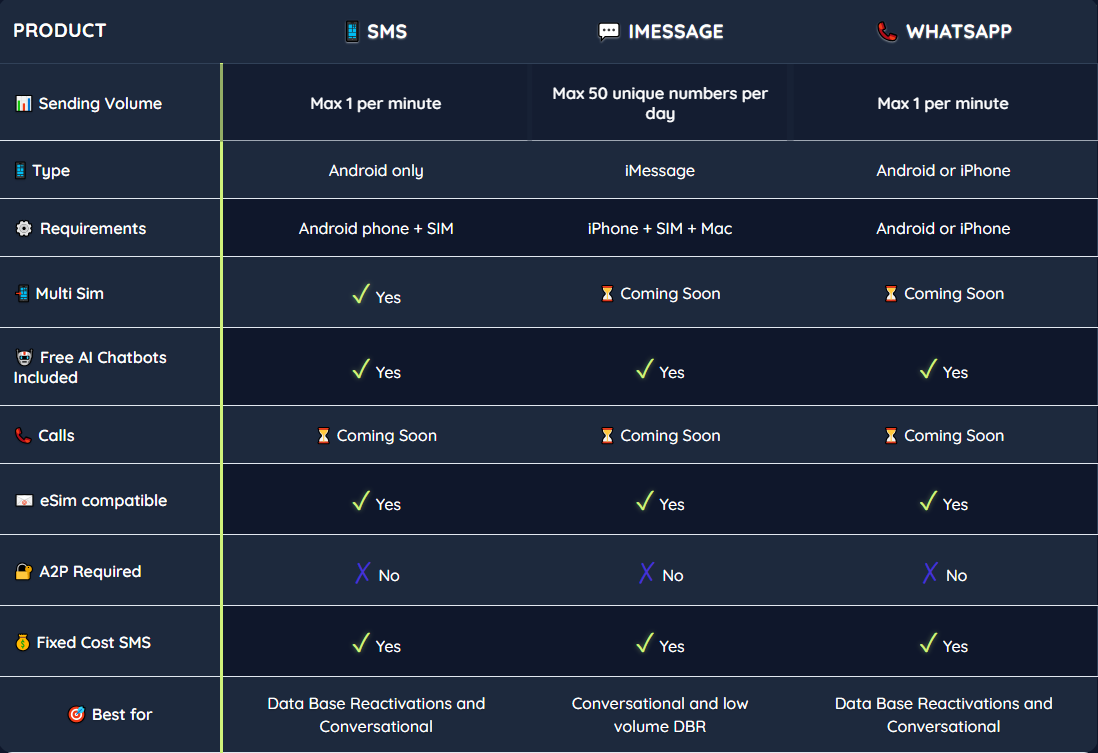Click the eSim compatible row label
Image resolution: width=1098 pixels, height=753 pixels.
[103, 501]
